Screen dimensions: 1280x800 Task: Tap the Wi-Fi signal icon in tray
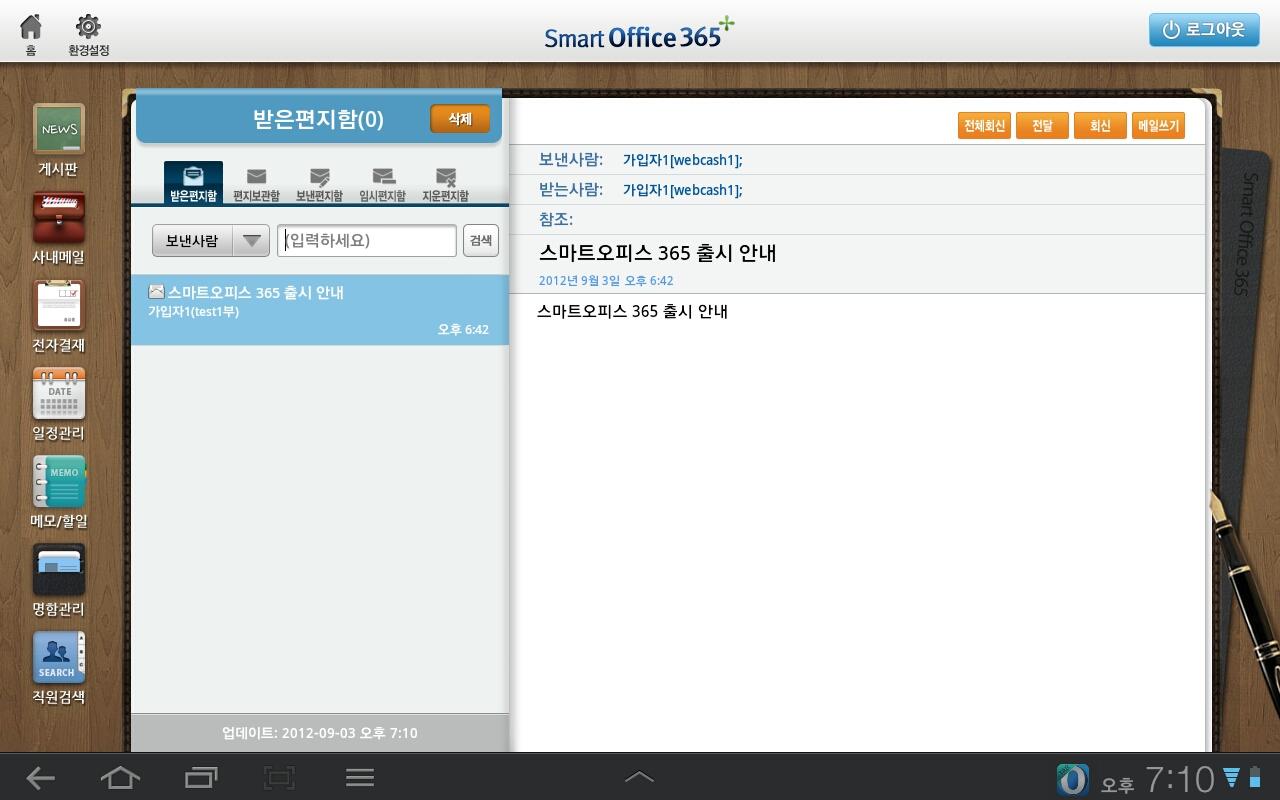[1232, 777]
